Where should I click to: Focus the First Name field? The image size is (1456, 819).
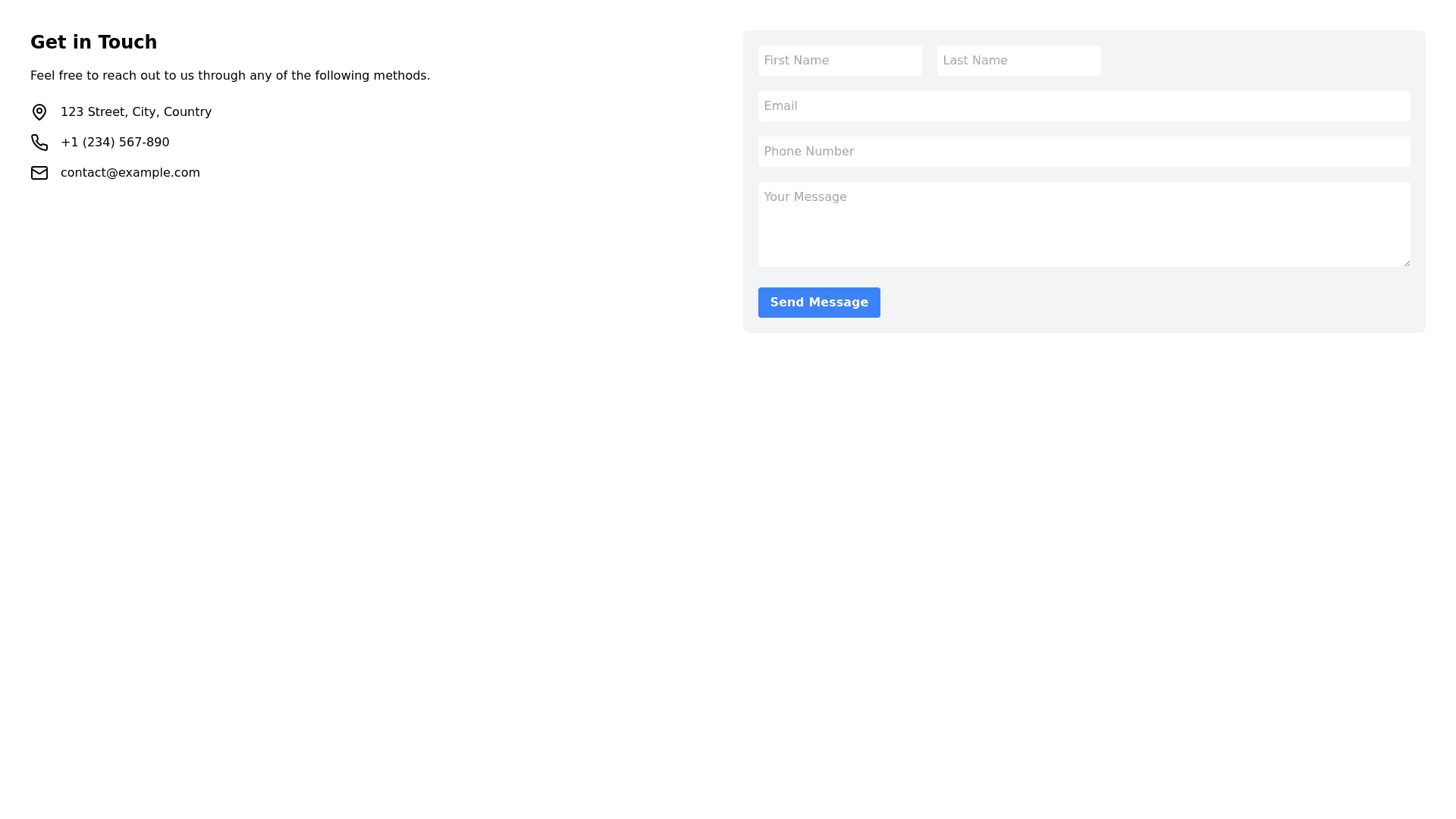pos(839,61)
